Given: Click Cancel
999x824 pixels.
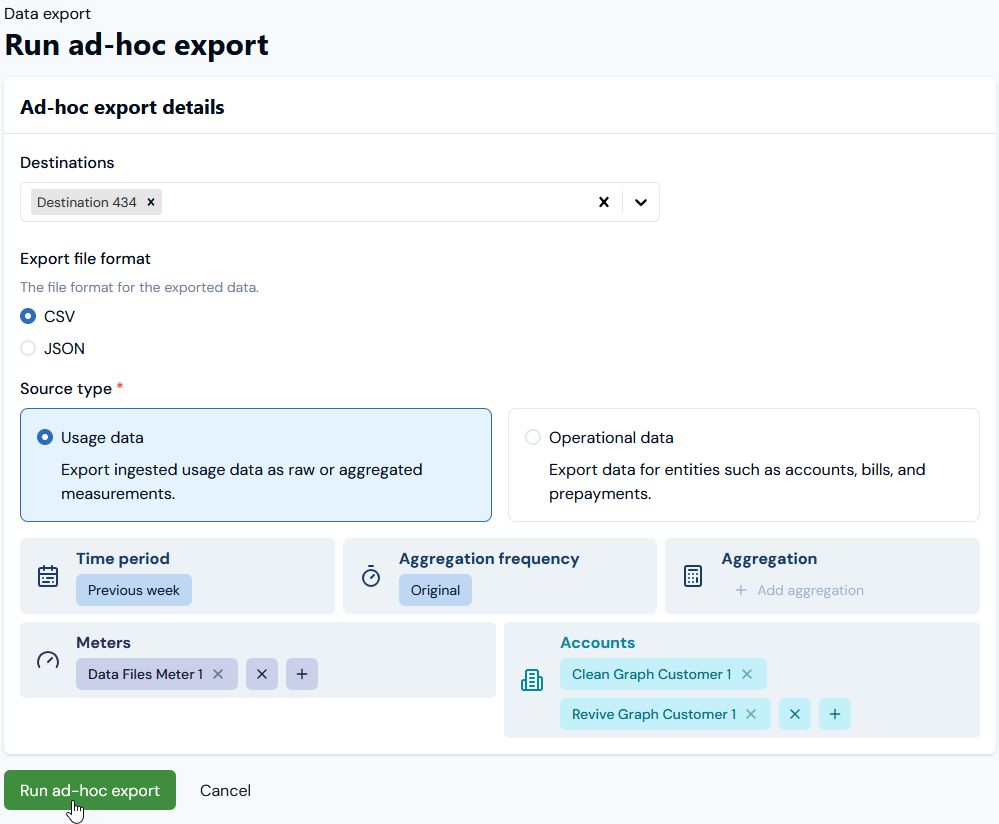Looking at the screenshot, I should [226, 790].
